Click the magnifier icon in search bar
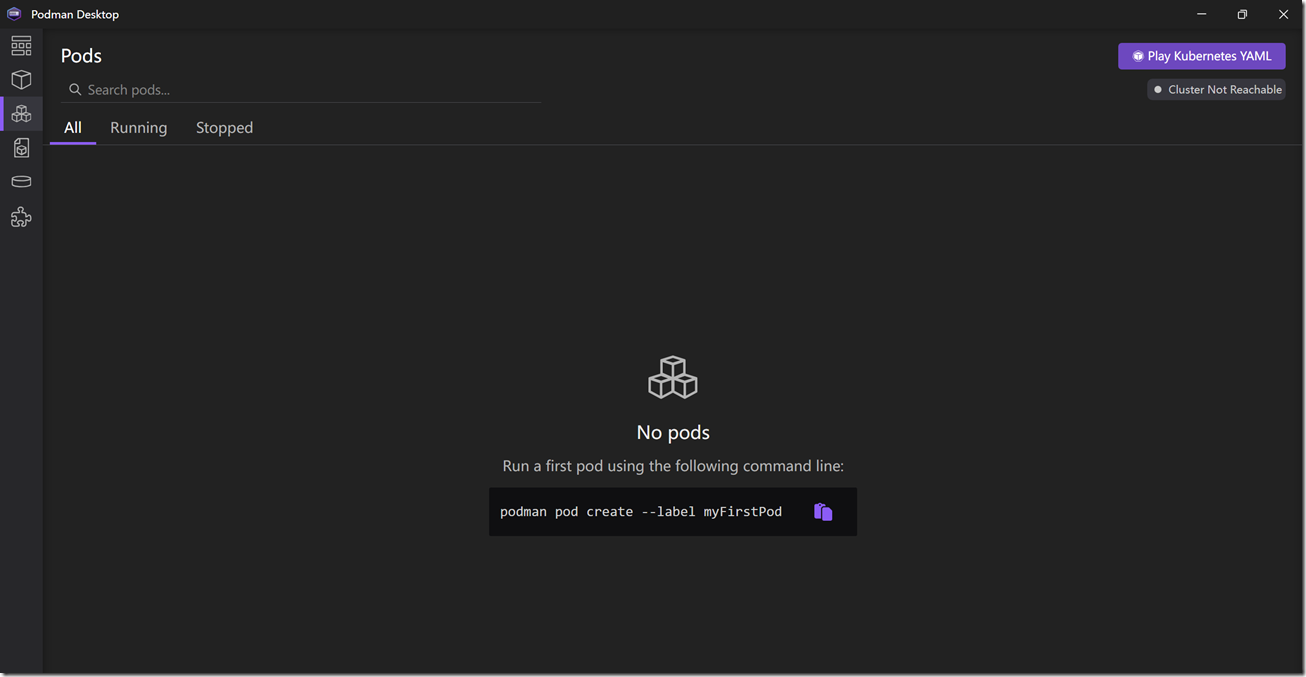1306x677 pixels. point(75,90)
